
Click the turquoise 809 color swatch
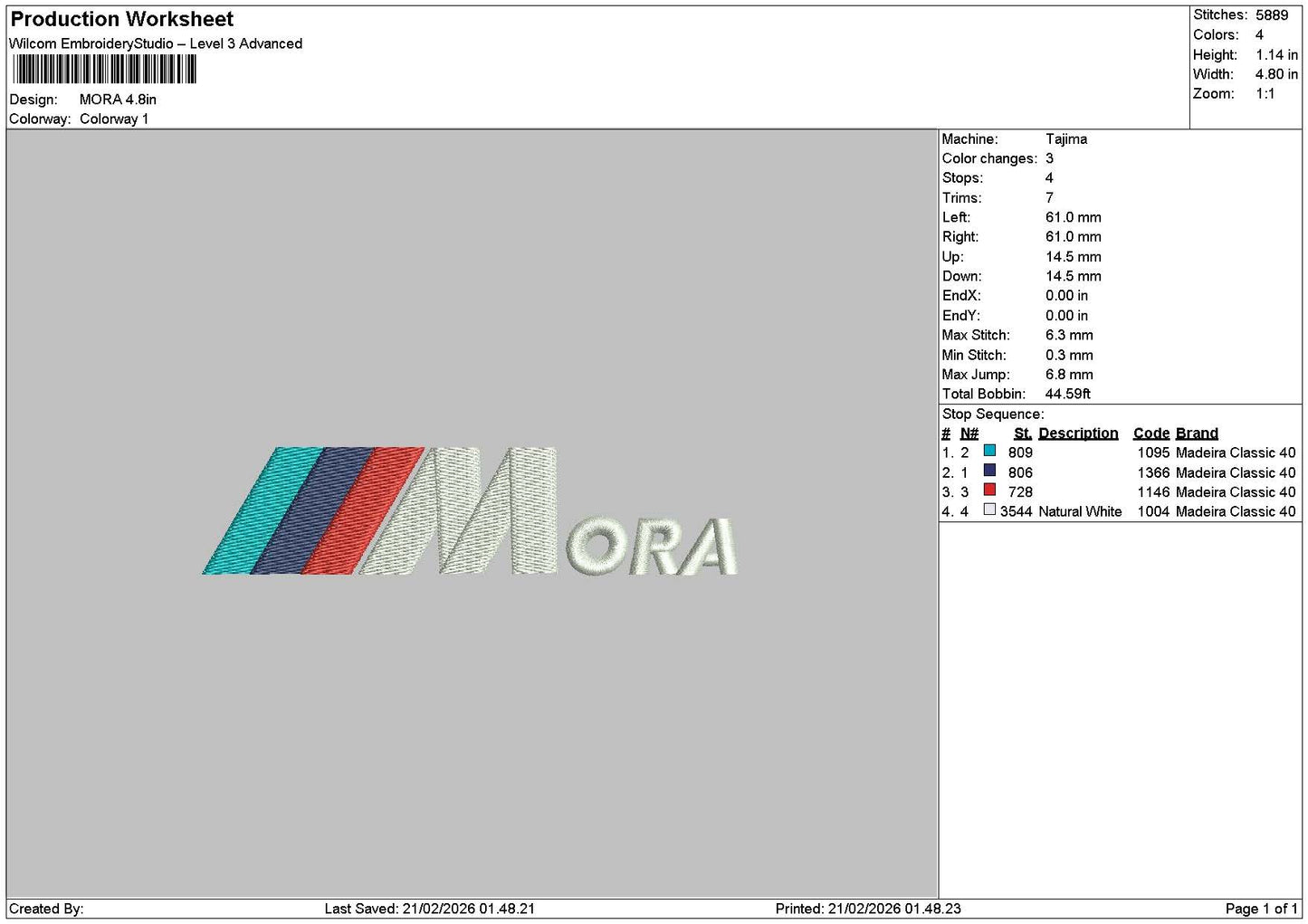pos(989,451)
